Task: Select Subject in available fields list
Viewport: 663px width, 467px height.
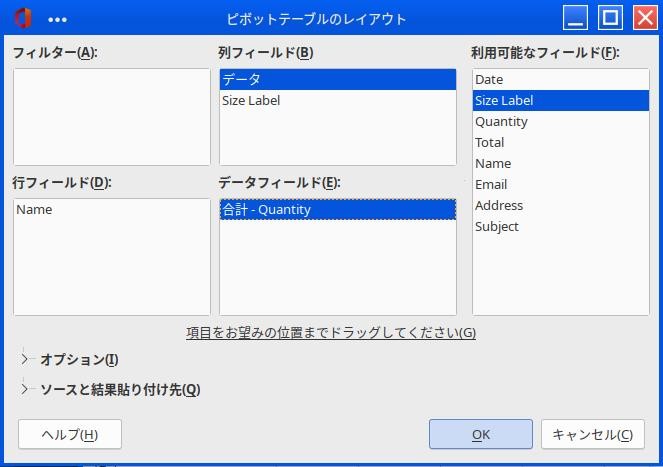Action: pos(496,226)
